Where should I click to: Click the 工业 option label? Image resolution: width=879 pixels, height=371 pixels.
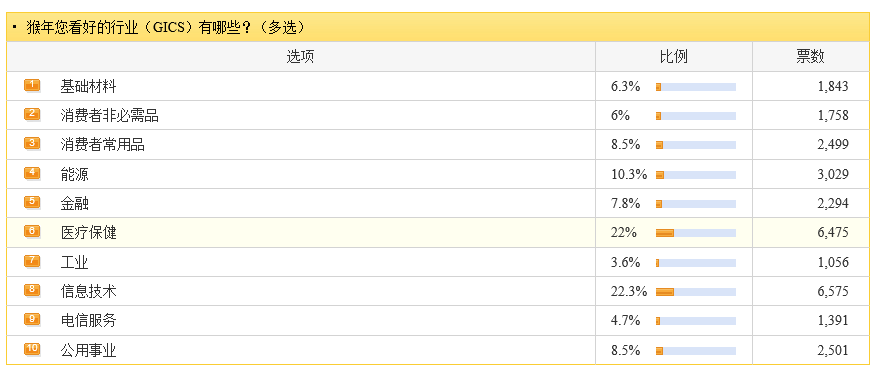75,262
